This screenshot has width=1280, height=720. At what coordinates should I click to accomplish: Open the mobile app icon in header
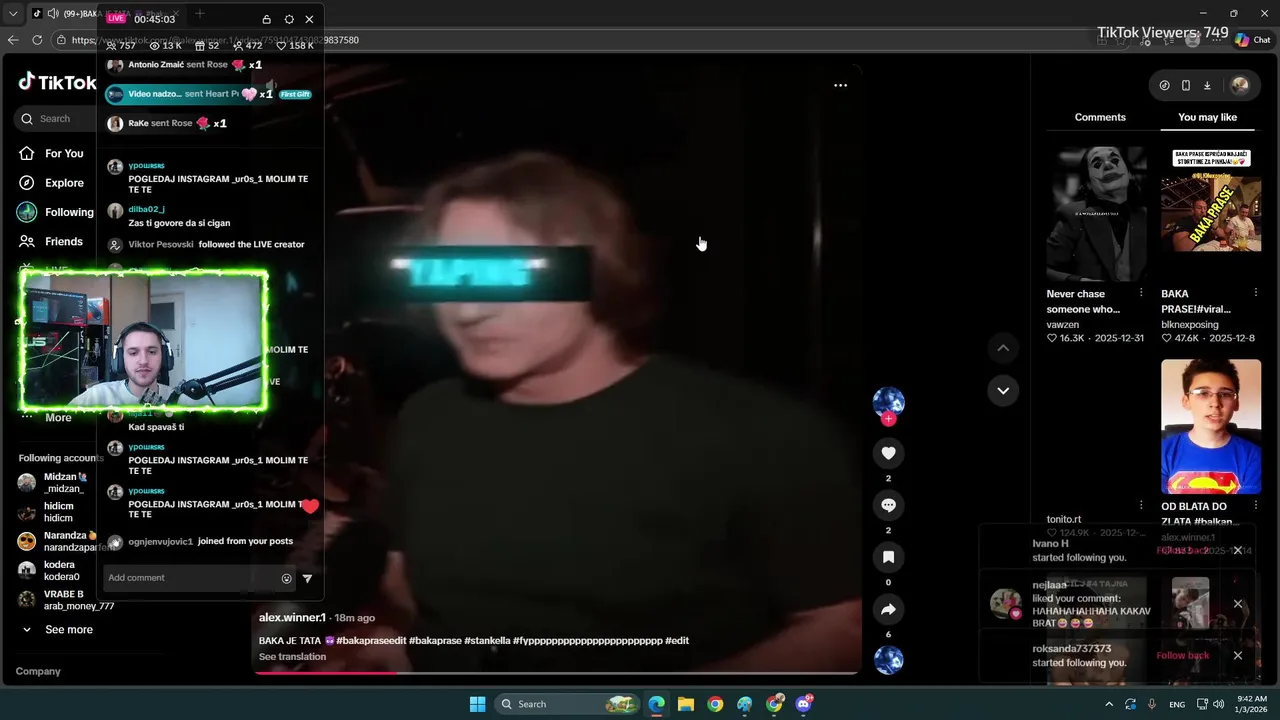point(1186,85)
